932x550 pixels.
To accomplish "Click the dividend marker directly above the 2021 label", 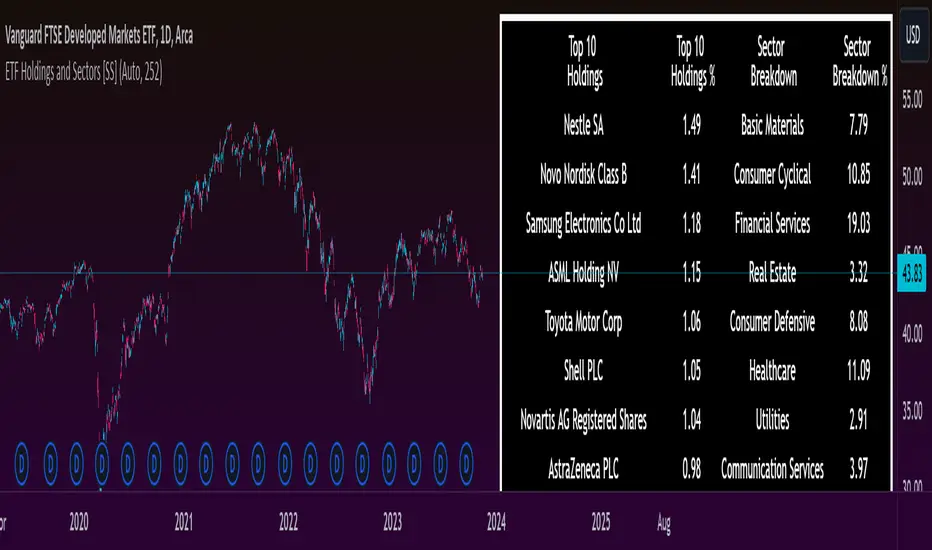I will coord(180,463).
